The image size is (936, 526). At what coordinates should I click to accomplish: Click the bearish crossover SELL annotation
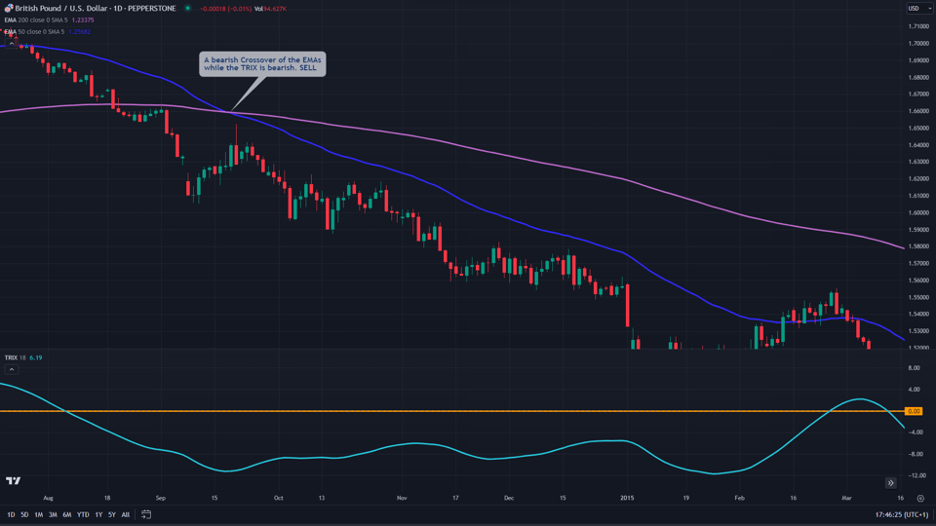(263, 64)
